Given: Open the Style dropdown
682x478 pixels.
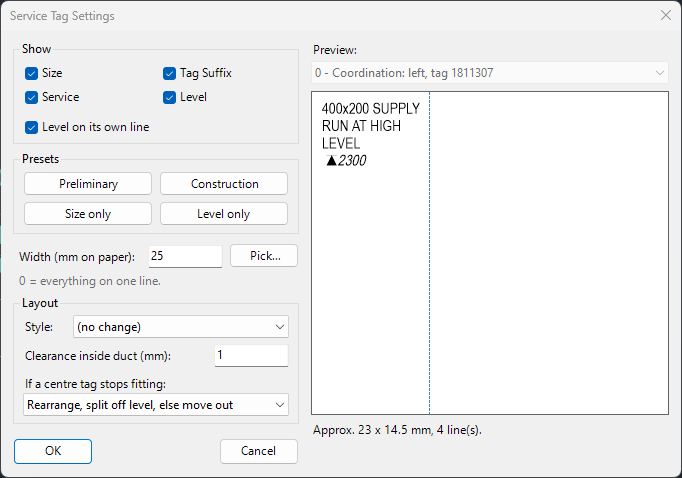Looking at the screenshot, I should (181, 327).
